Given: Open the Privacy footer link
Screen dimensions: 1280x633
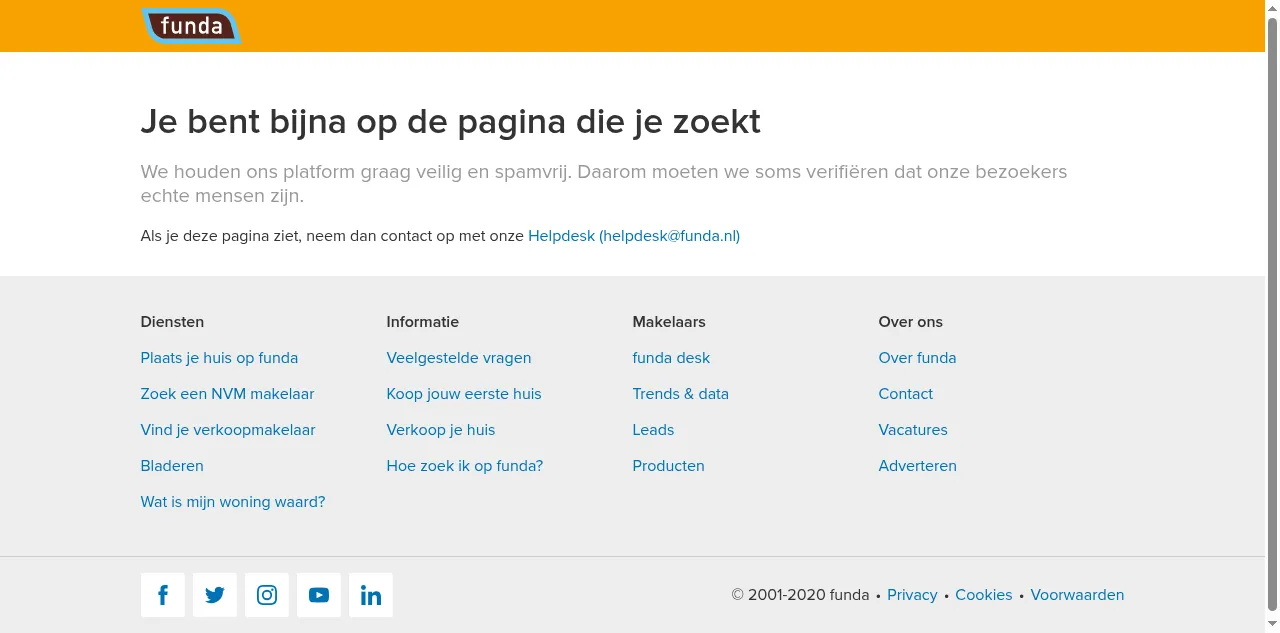Looking at the screenshot, I should click(x=912, y=595).
